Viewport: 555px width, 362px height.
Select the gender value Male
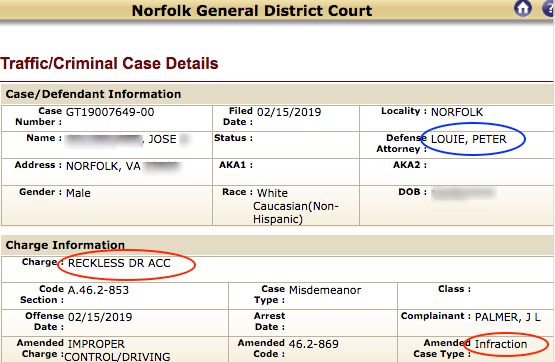(x=78, y=193)
